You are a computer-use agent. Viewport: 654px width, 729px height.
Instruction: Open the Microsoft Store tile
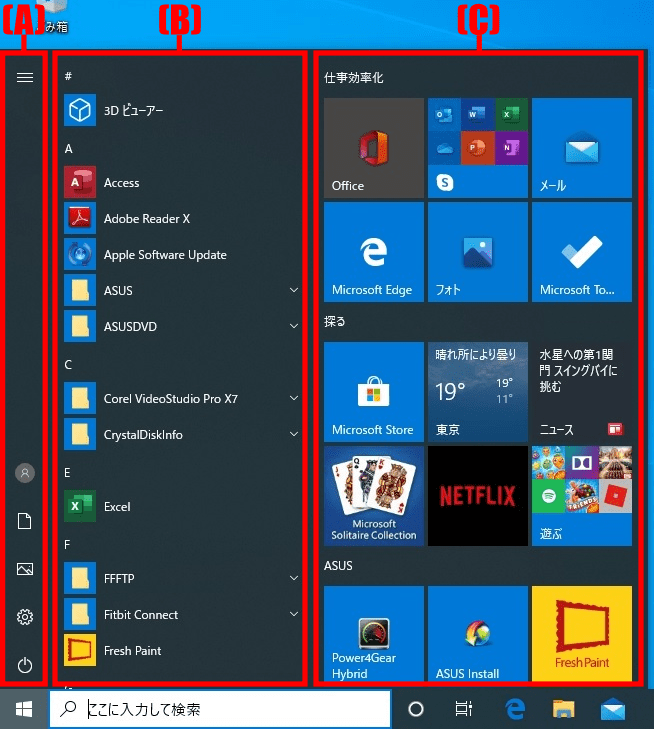click(x=374, y=392)
